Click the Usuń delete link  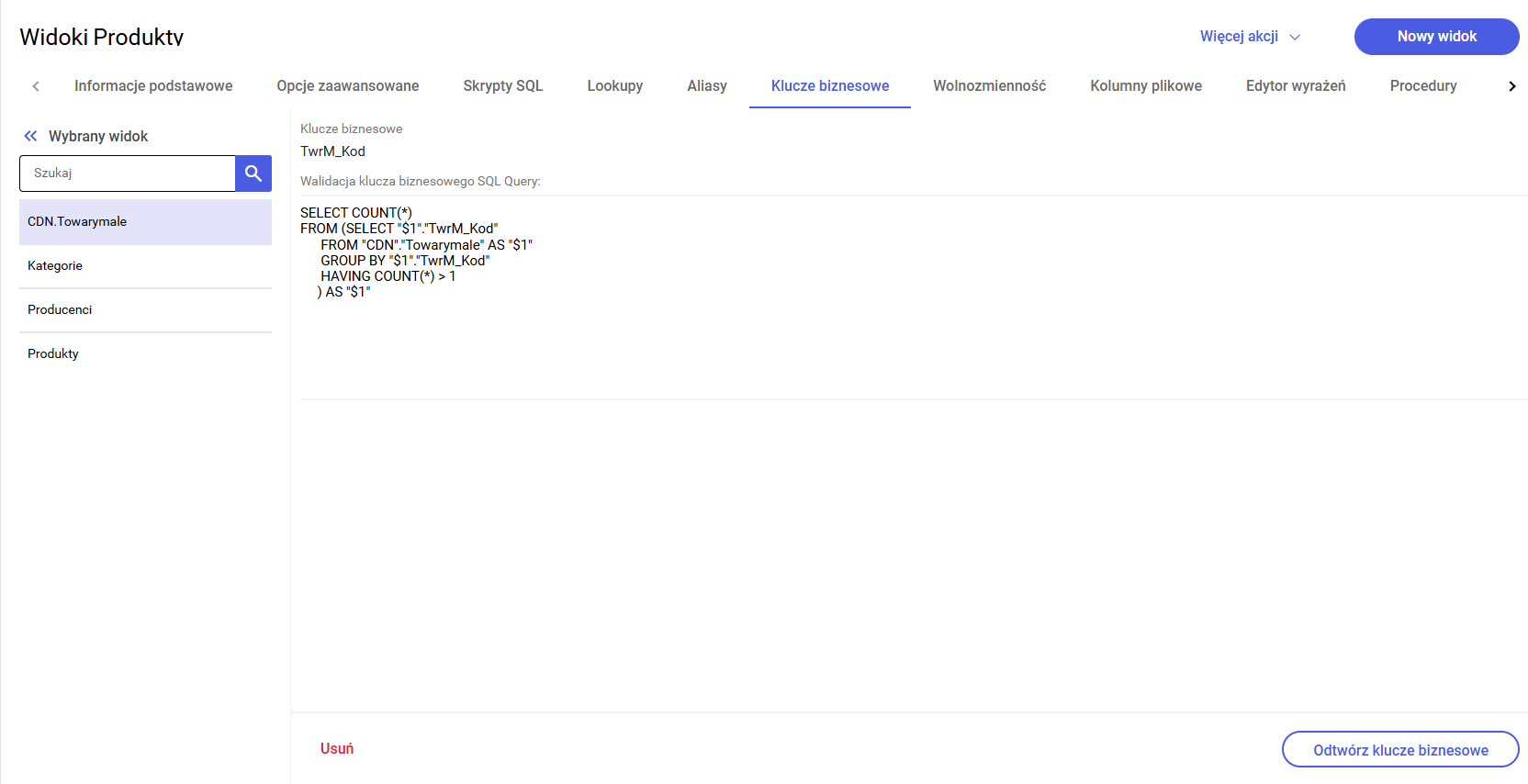click(x=337, y=749)
